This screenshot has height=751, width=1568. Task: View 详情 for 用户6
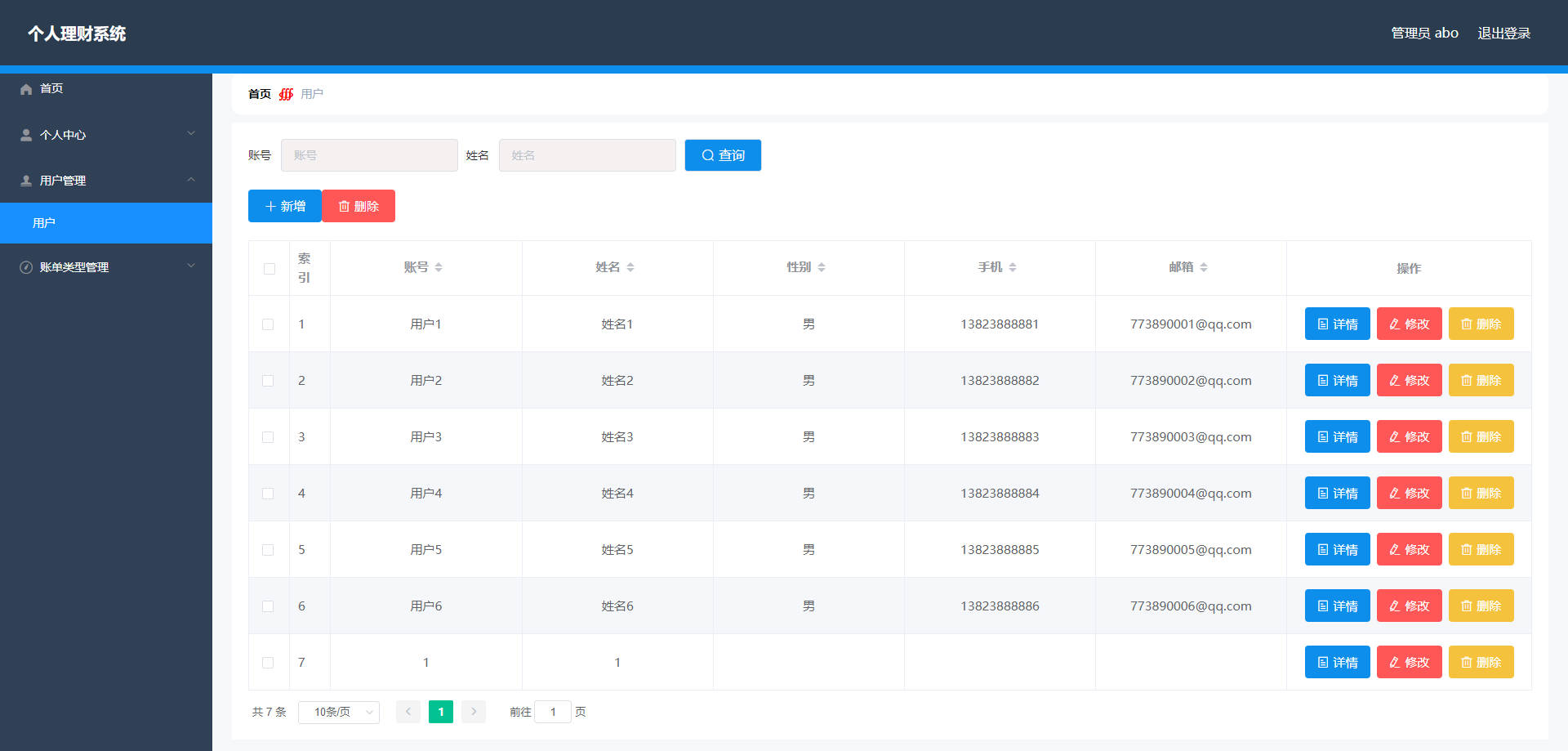point(1338,606)
